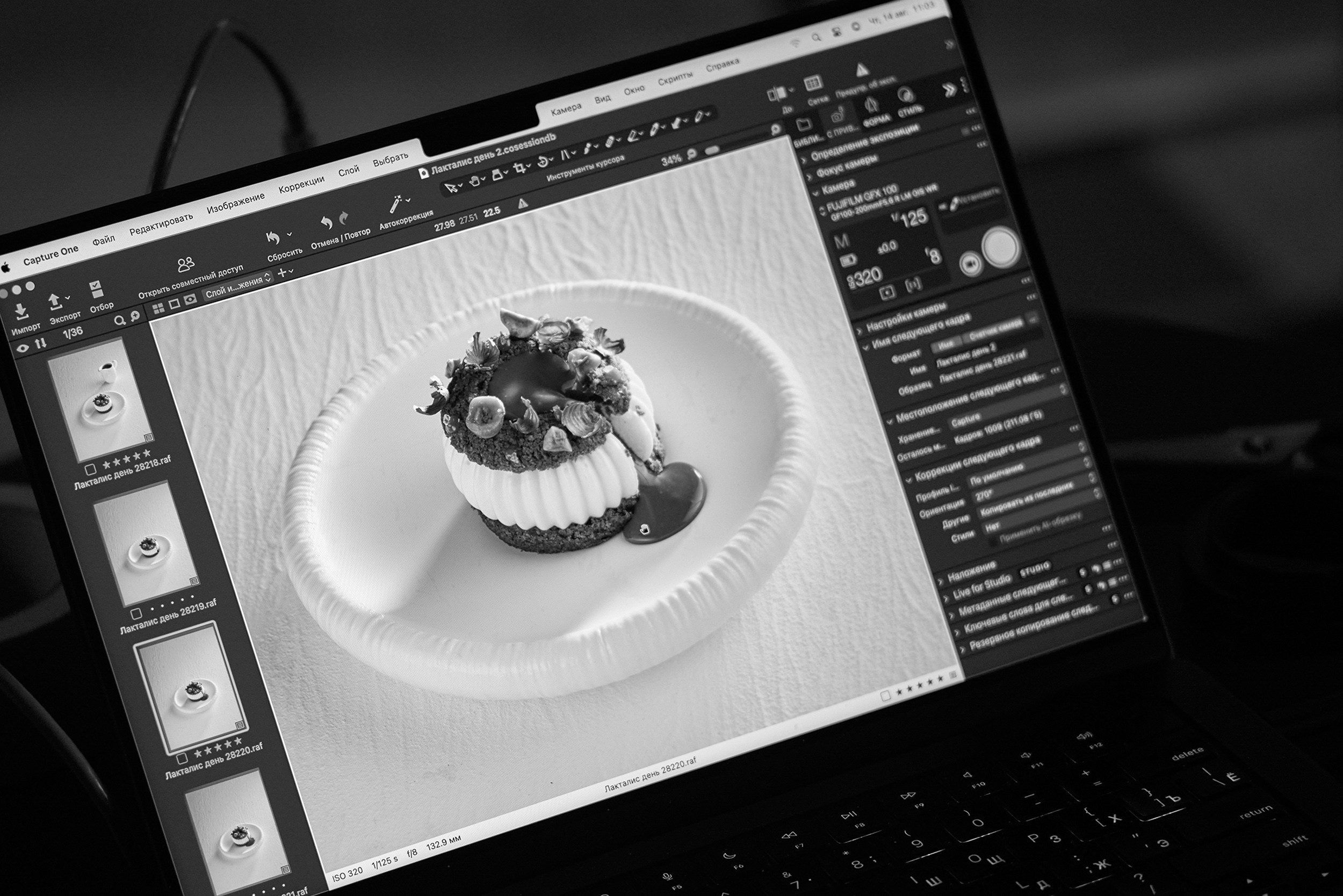Open the Коррекции menu
The width and height of the screenshot is (1343, 896).
pos(301,185)
